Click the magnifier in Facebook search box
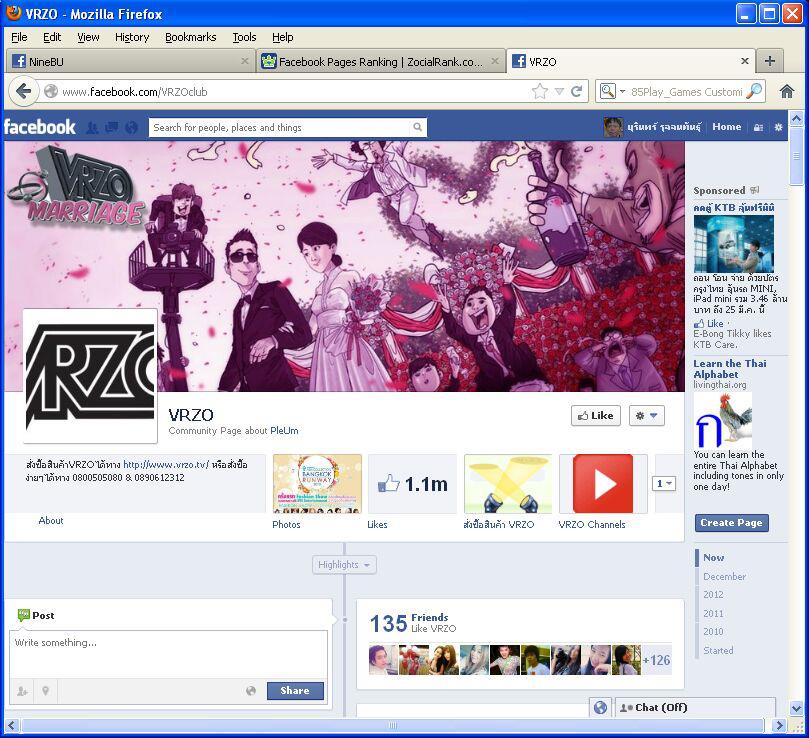This screenshot has width=809, height=738. pyautogui.click(x=417, y=127)
